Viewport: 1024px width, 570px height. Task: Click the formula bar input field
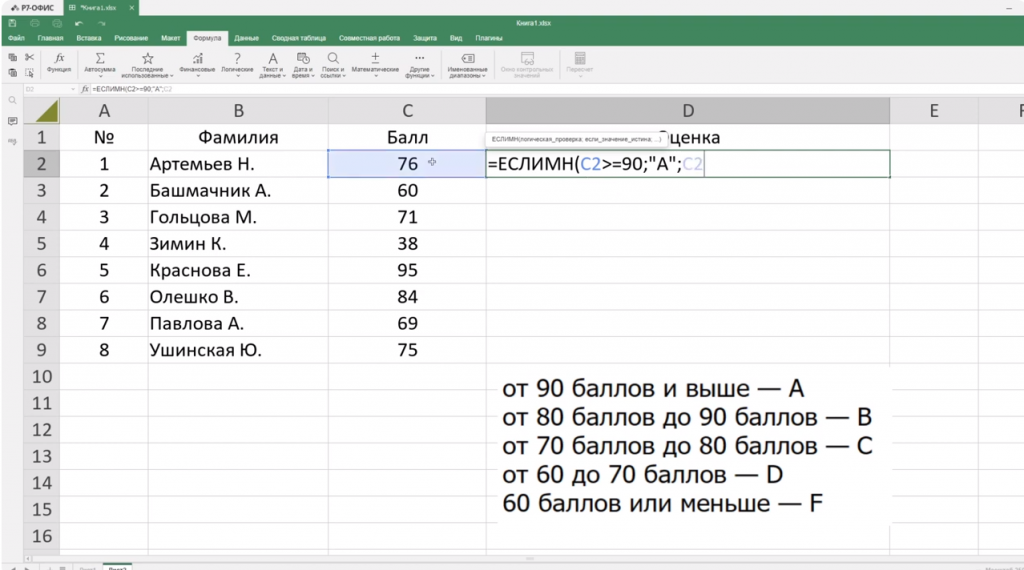[x=500, y=89]
